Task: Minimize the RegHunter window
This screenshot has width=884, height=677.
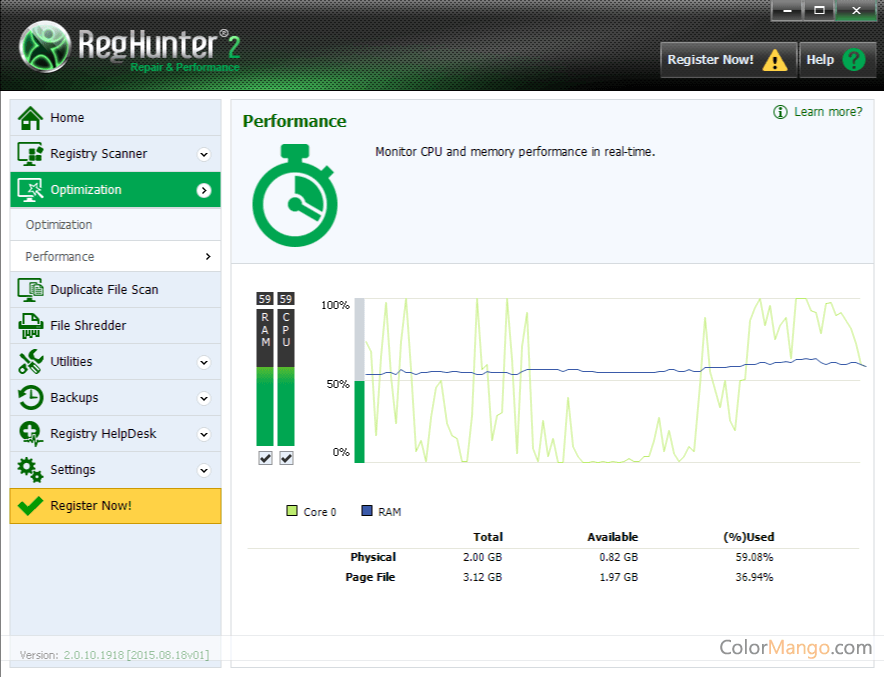Action: pos(787,10)
